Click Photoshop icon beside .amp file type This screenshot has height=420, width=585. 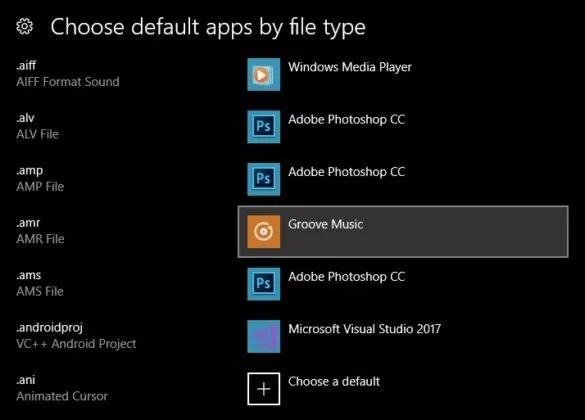coord(263,179)
